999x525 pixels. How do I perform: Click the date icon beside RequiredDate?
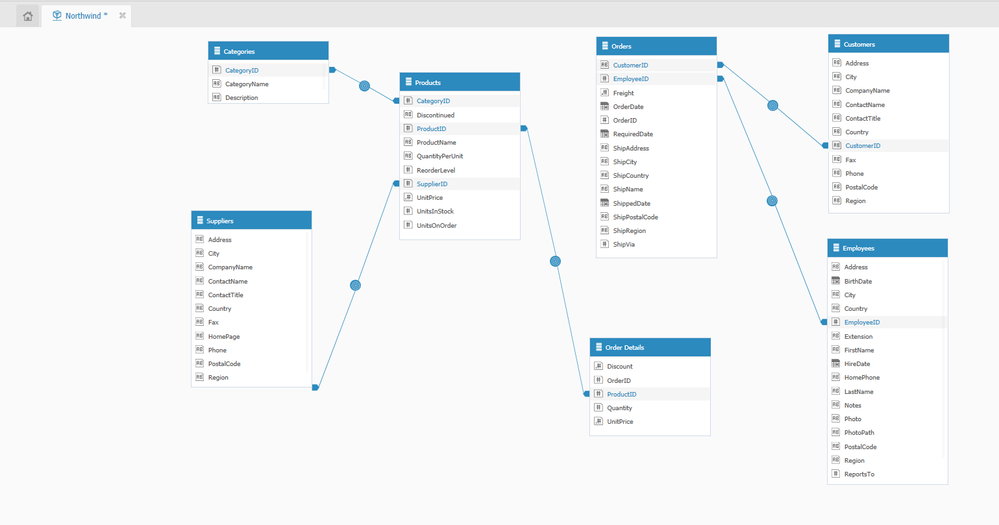(605, 134)
